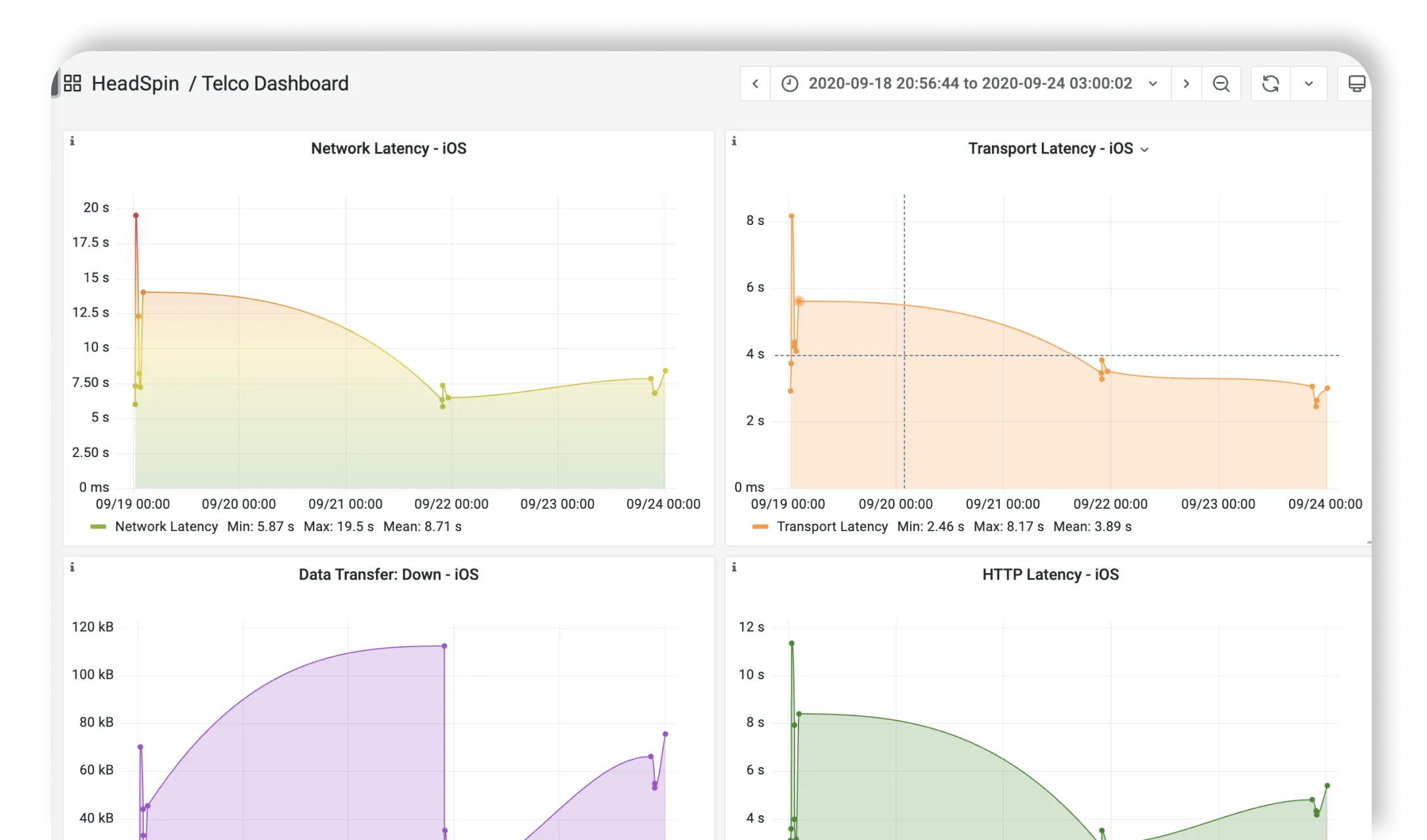Open the HeadSpin folder breadcrumb link

(x=135, y=83)
